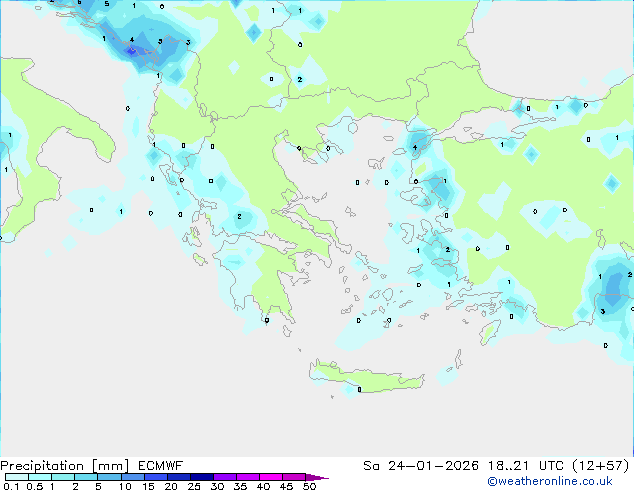This screenshot has height=490, width=634.
Task: Click the 0.1–0.5 mm legend color swatch
Action: (x=17, y=477)
